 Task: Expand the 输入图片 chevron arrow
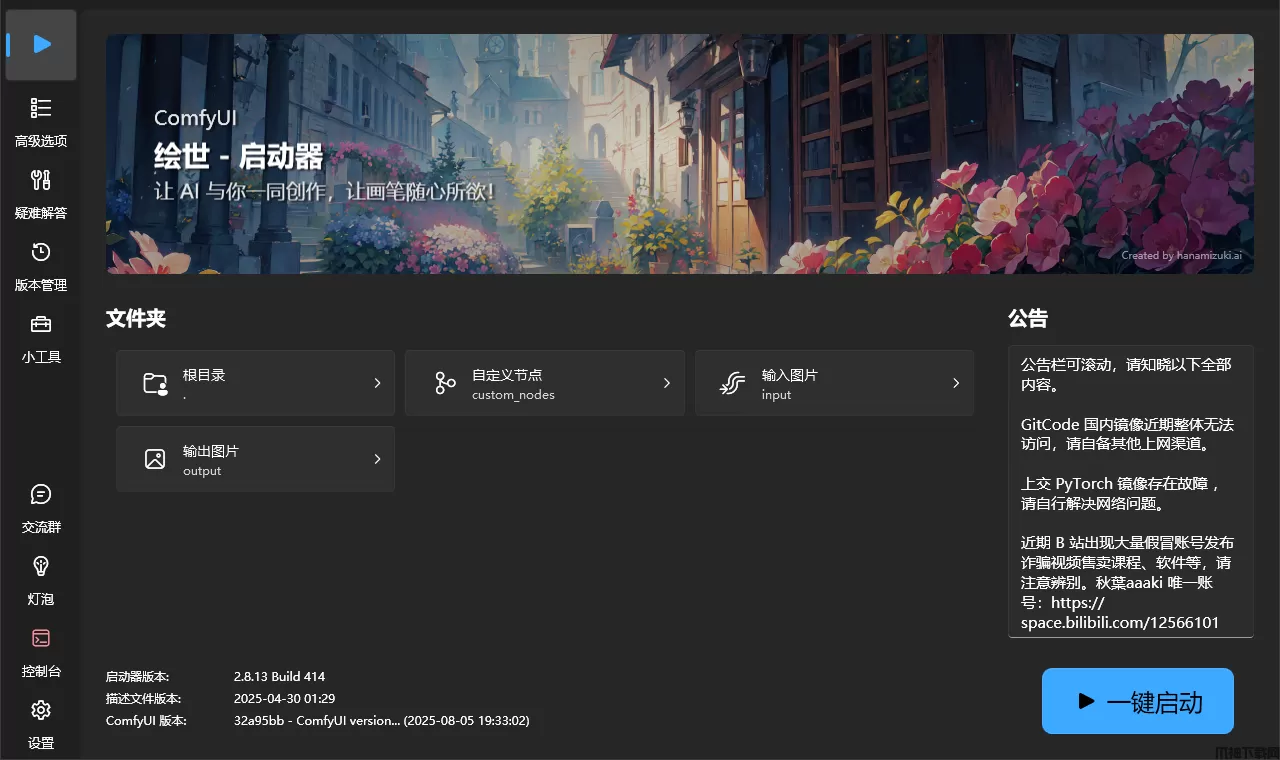956,383
